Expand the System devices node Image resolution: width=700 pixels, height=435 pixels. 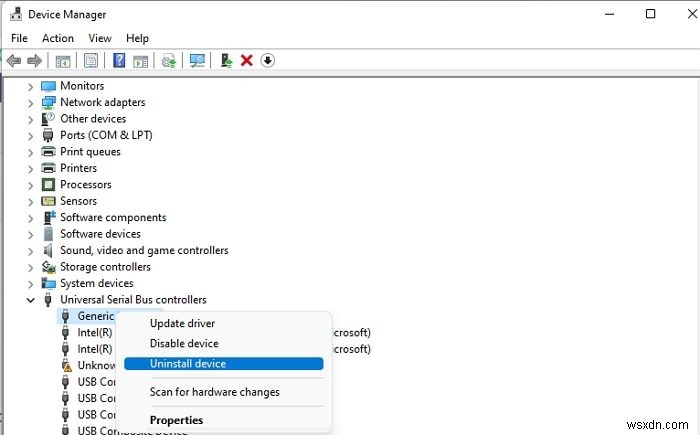(x=30, y=284)
